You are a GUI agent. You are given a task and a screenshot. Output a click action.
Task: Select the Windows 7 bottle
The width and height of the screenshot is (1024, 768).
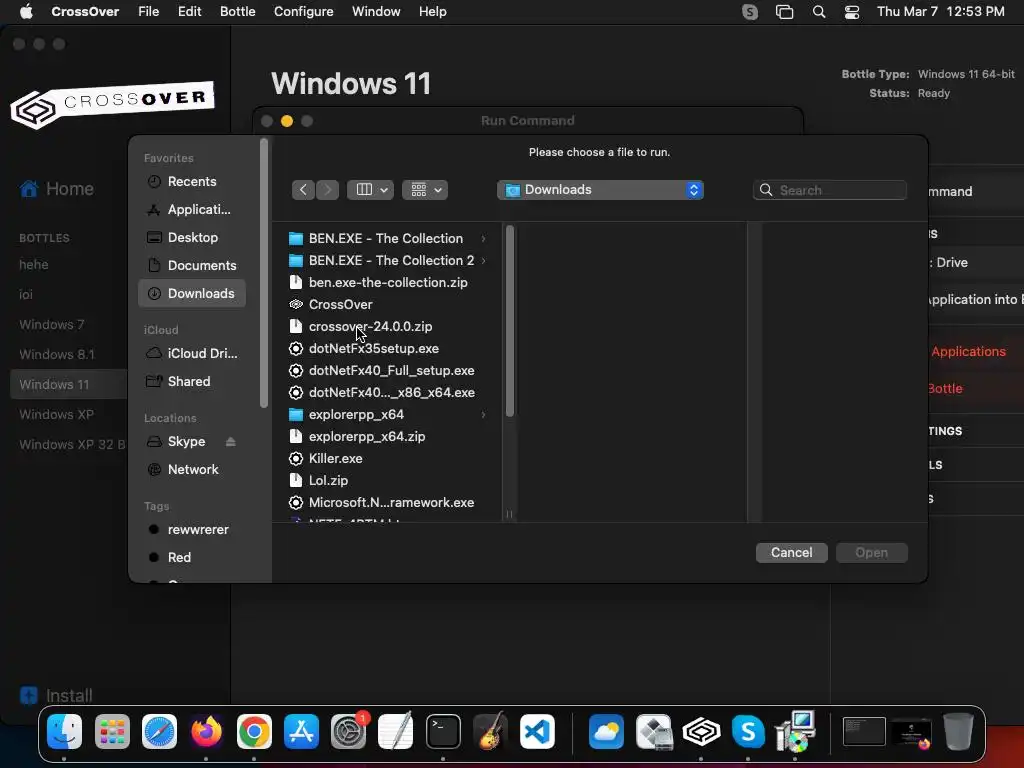52,325
